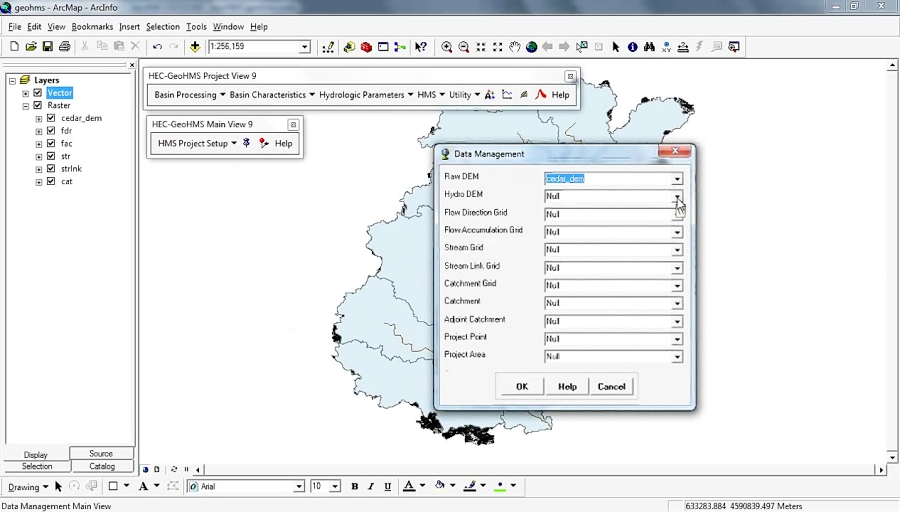Click the Raw DEM input field
Image resolution: width=900 pixels, height=512 pixels.
tap(606, 179)
